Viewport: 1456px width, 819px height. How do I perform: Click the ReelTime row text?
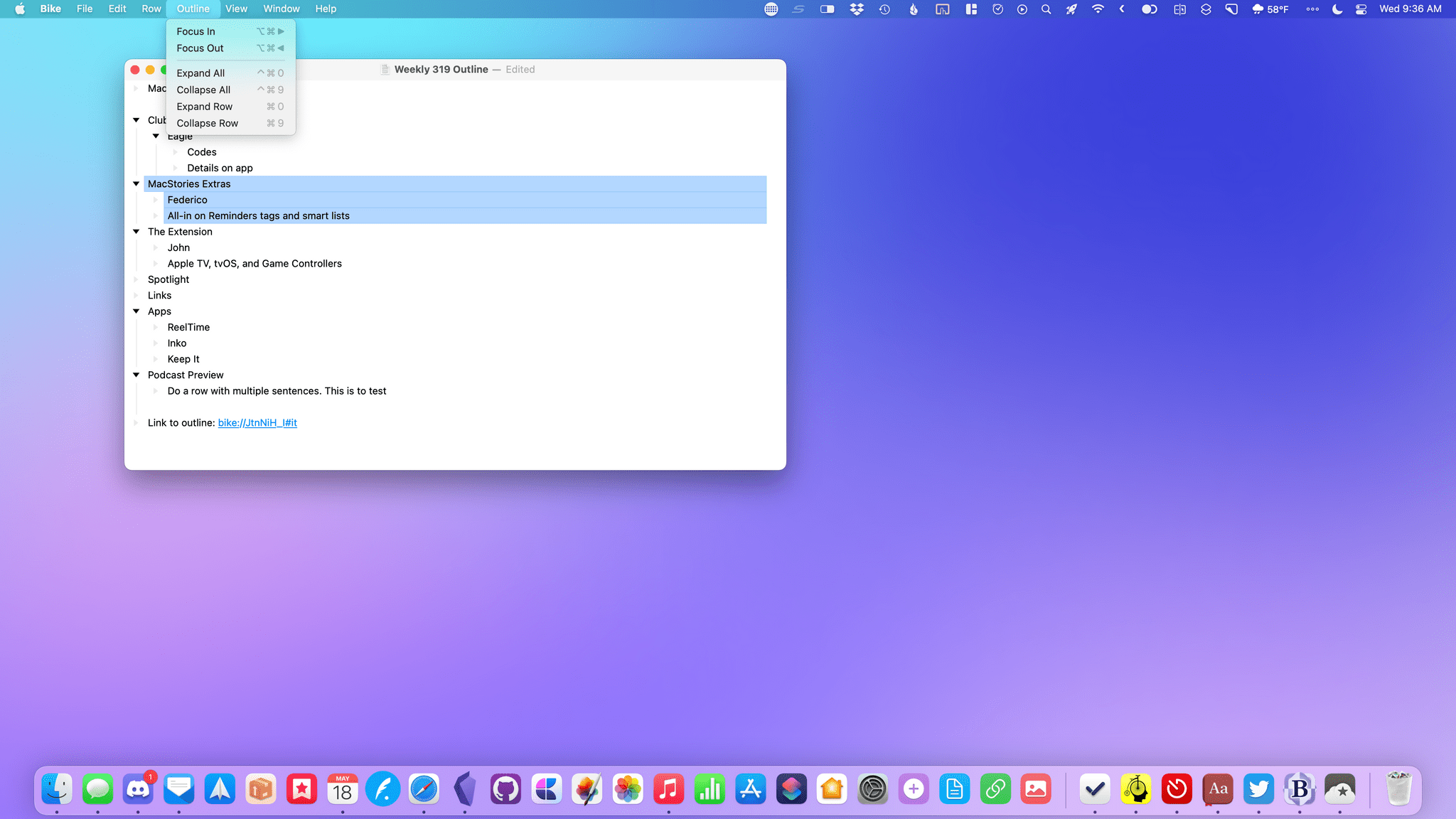[x=188, y=327]
